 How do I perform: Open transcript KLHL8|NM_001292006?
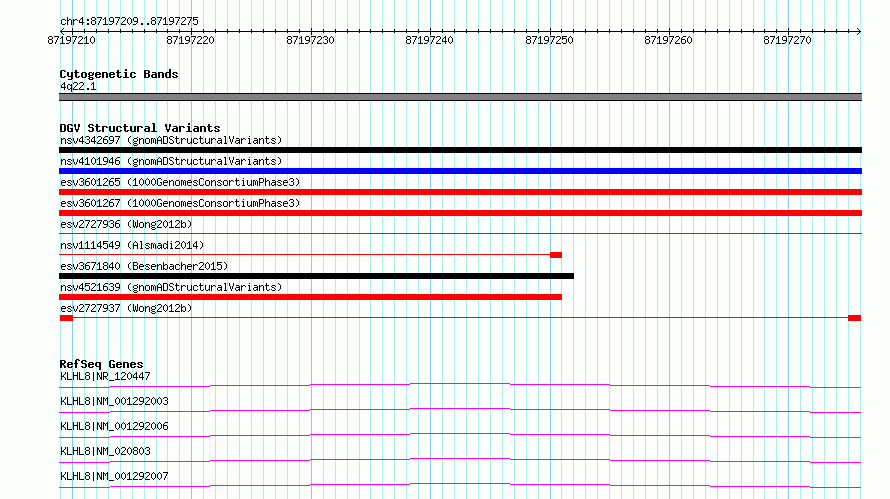click(114, 426)
